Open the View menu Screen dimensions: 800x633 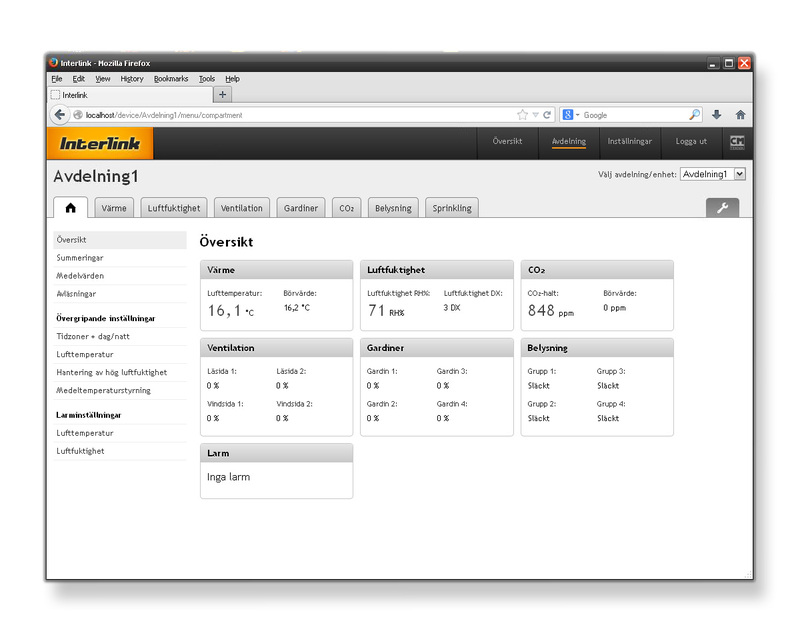tap(103, 79)
